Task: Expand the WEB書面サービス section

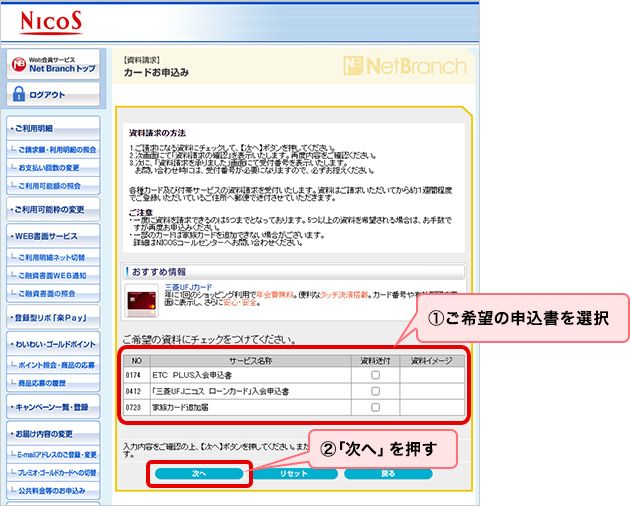Action: [52, 236]
